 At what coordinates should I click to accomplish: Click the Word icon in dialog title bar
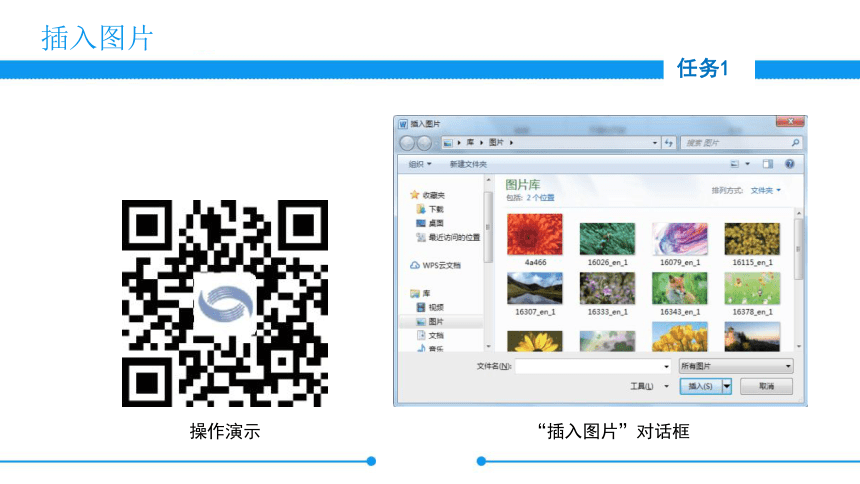(403, 124)
